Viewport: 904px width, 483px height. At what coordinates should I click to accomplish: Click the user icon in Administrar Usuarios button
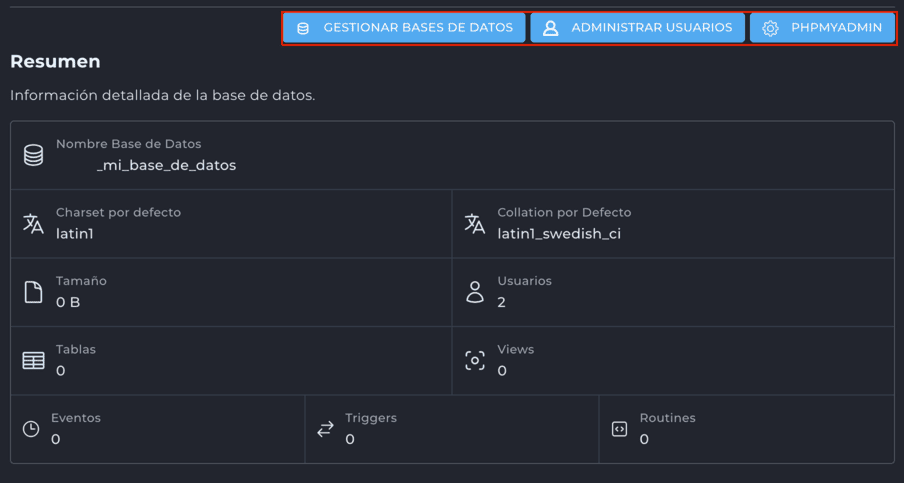(x=550, y=28)
